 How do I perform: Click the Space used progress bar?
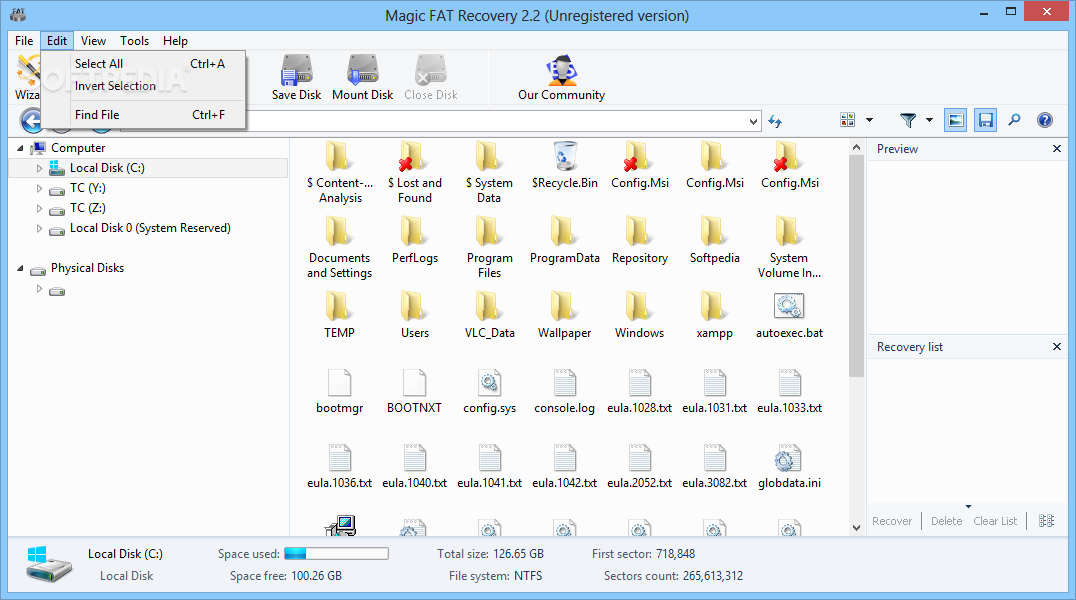pyautogui.click(x=336, y=553)
